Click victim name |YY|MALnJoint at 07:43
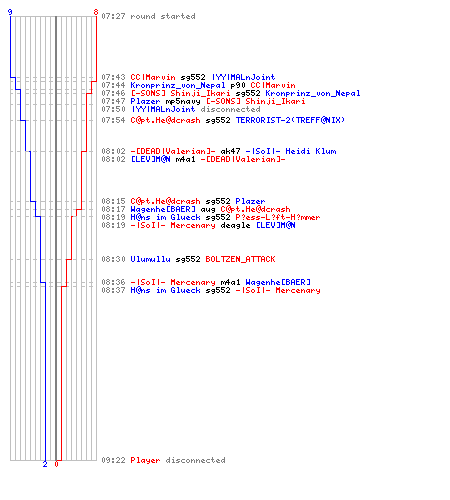 (244, 77)
